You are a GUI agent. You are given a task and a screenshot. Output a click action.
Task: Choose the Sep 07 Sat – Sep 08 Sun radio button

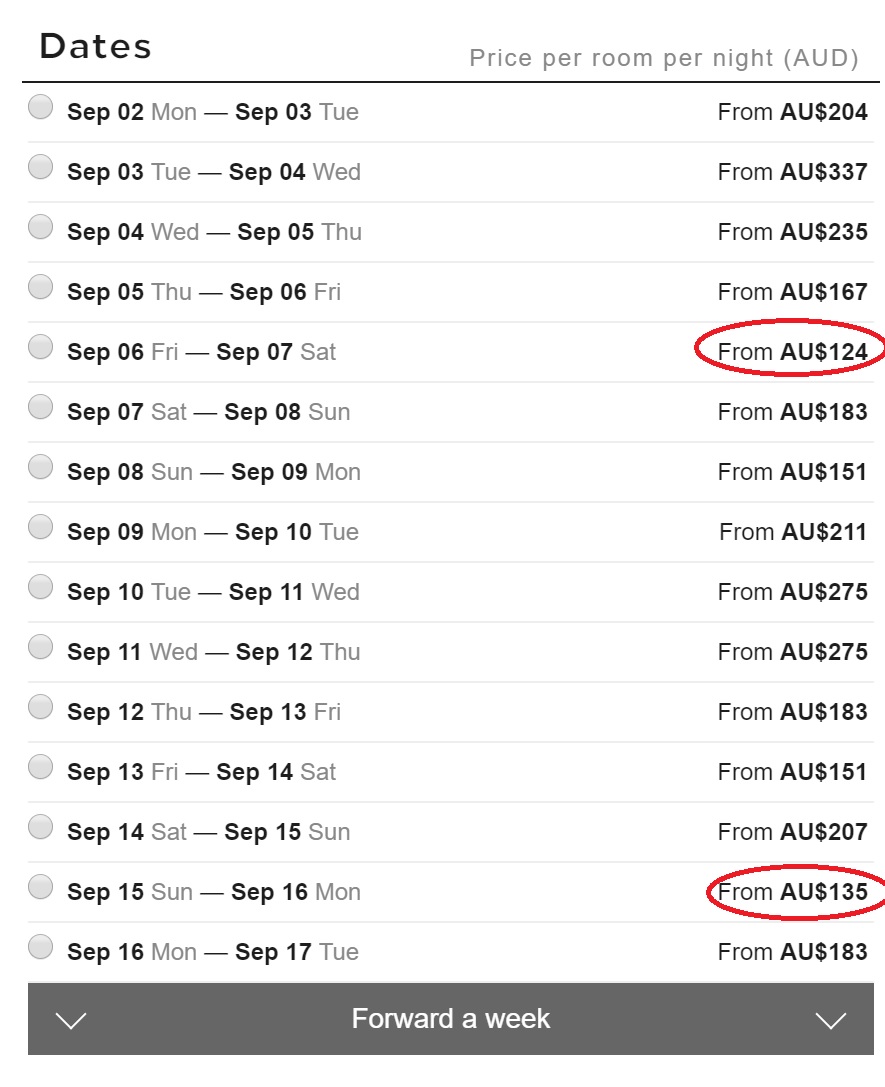pyautogui.click(x=40, y=407)
